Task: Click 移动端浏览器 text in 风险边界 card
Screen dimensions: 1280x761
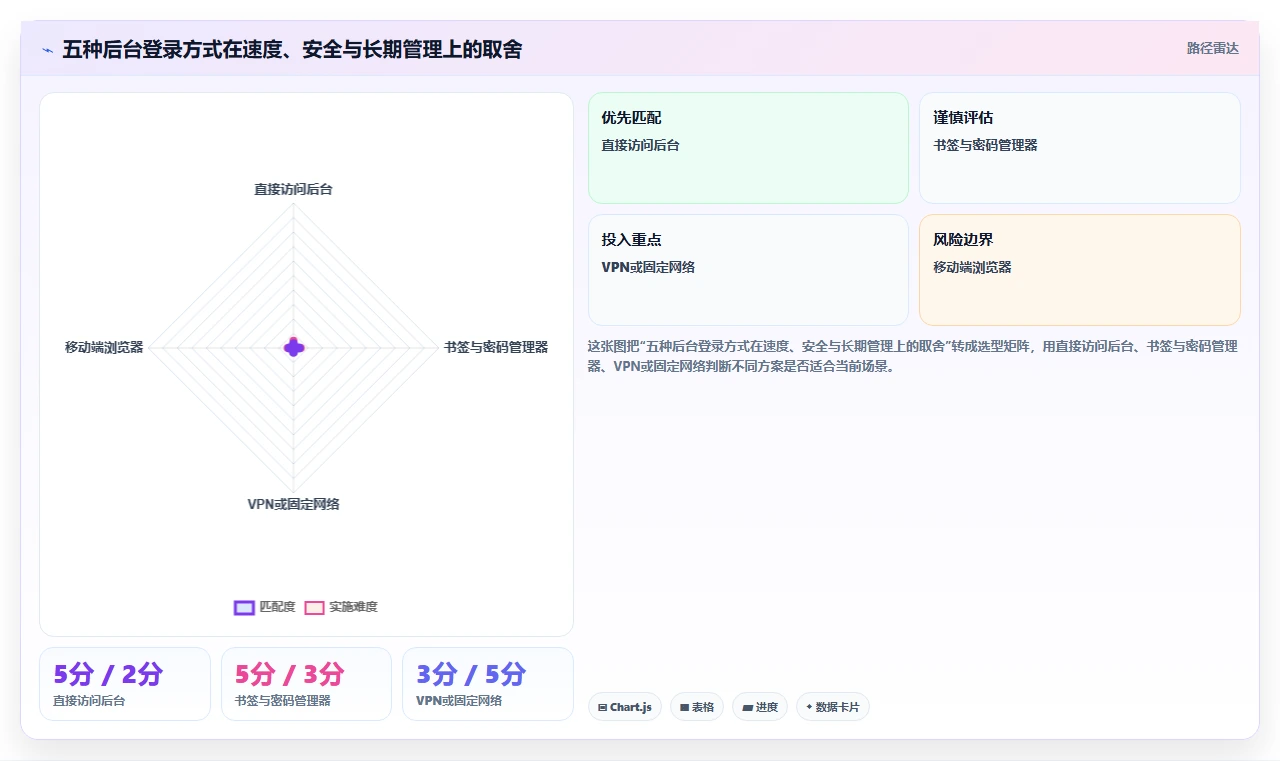Action: tap(973, 267)
